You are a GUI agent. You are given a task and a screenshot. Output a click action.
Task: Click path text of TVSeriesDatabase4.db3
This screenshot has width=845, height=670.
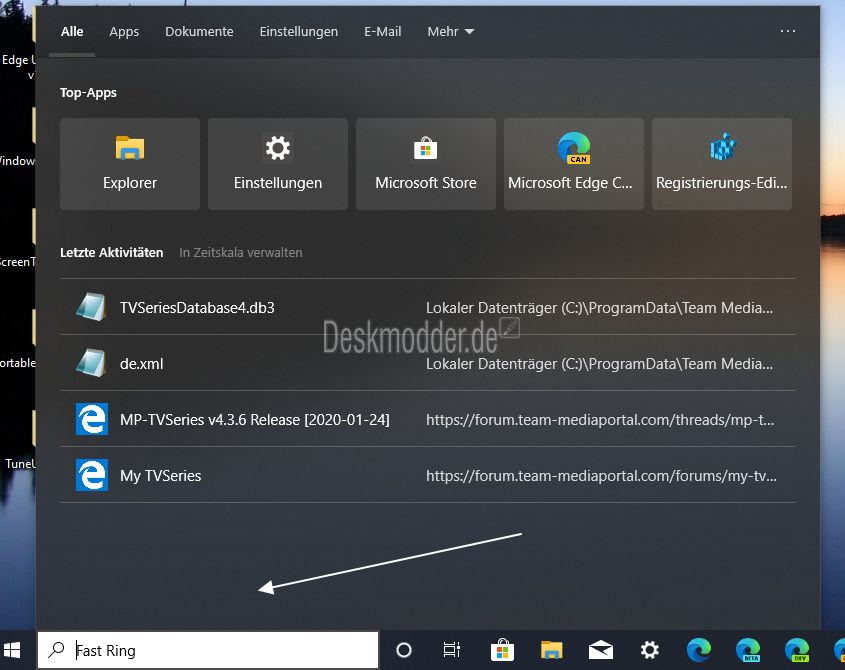tap(599, 308)
